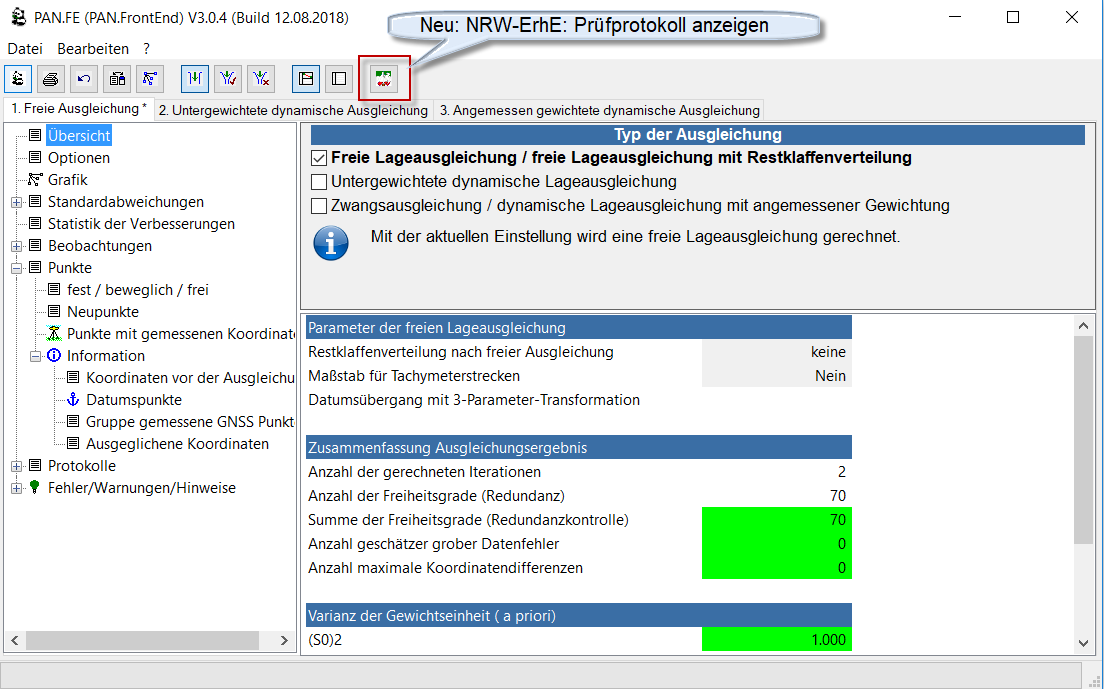Image resolution: width=1104 pixels, height=689 pixels.
Task: Click the NRW-ErhE Prüfprotokoll toolbar icon
Action: 384,78
